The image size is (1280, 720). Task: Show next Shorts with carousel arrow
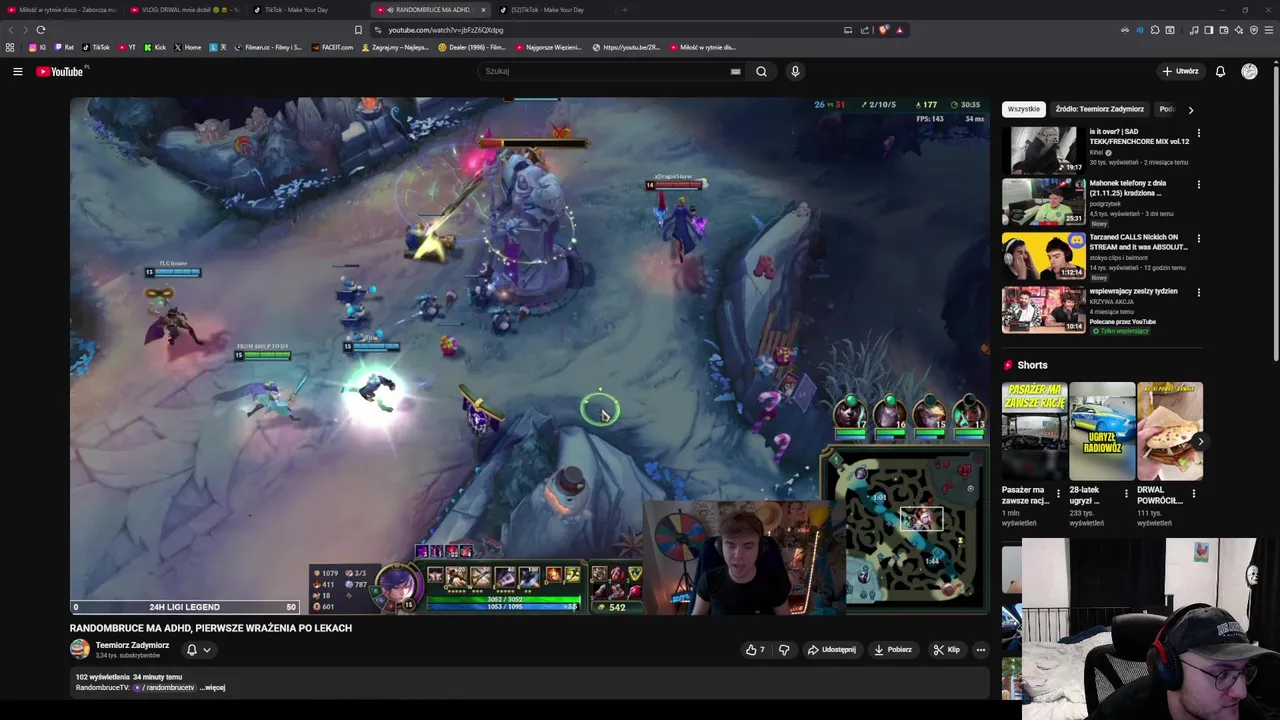pos(1200,441)
